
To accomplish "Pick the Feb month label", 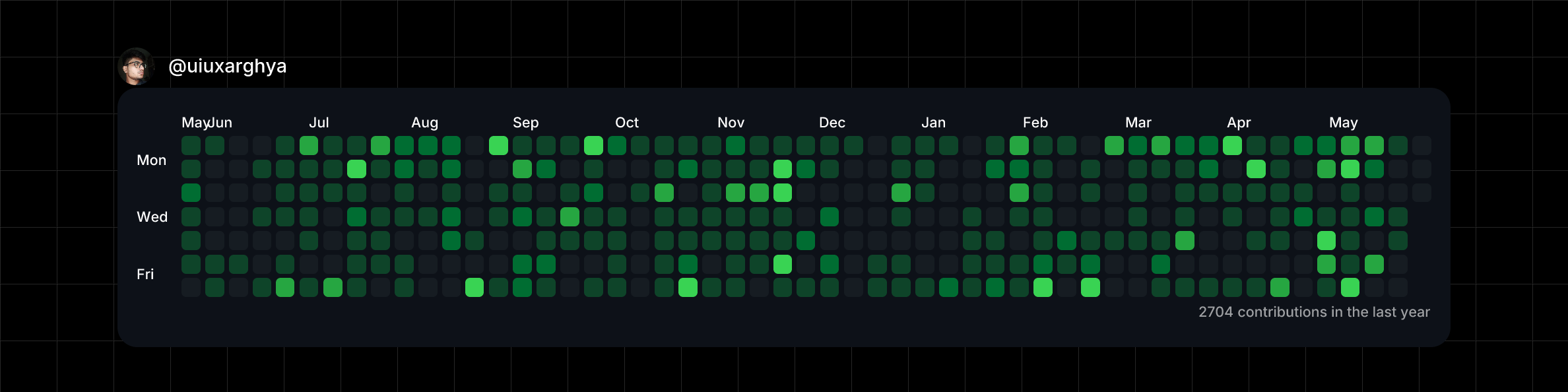I will pyautogui.click(x=1035, y=123).
